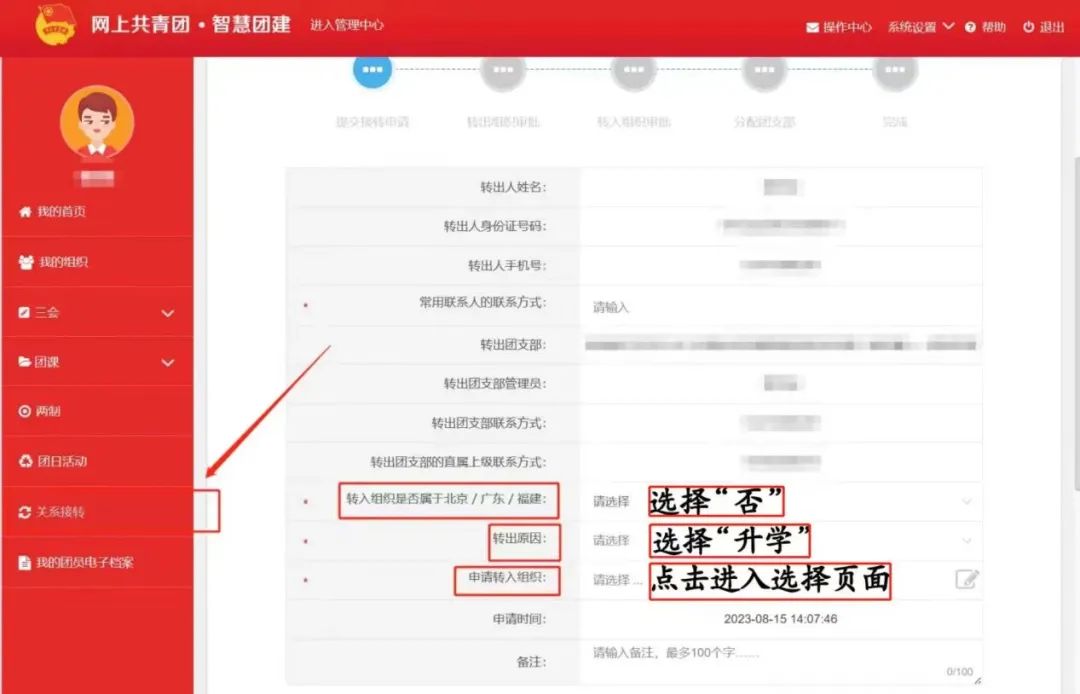This screenshot has height=694, width=1080.
Task: Click the 进入管理中心 link
Action: point(346,25)
